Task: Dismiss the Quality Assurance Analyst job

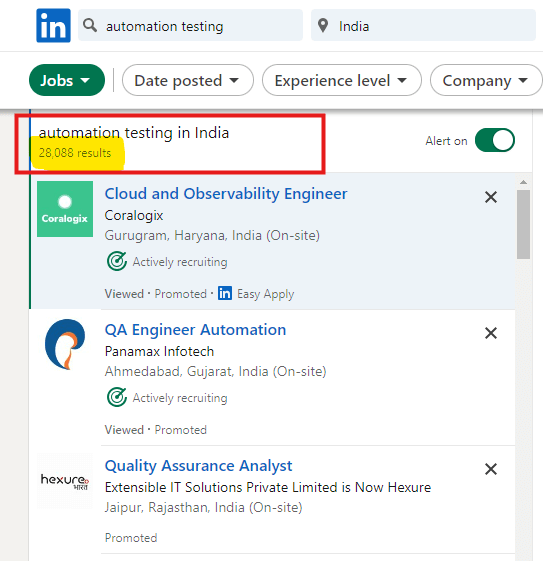Action: 491,469
